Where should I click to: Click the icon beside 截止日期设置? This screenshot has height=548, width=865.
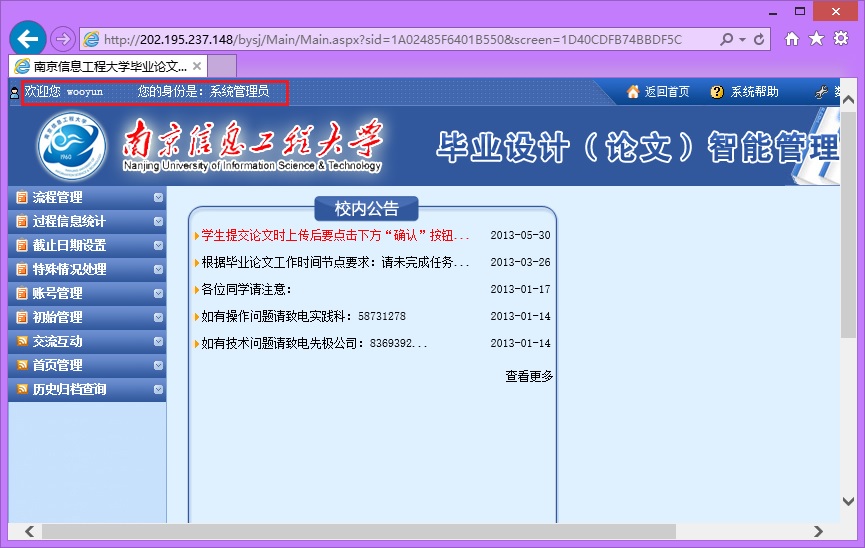click(22, 245)
